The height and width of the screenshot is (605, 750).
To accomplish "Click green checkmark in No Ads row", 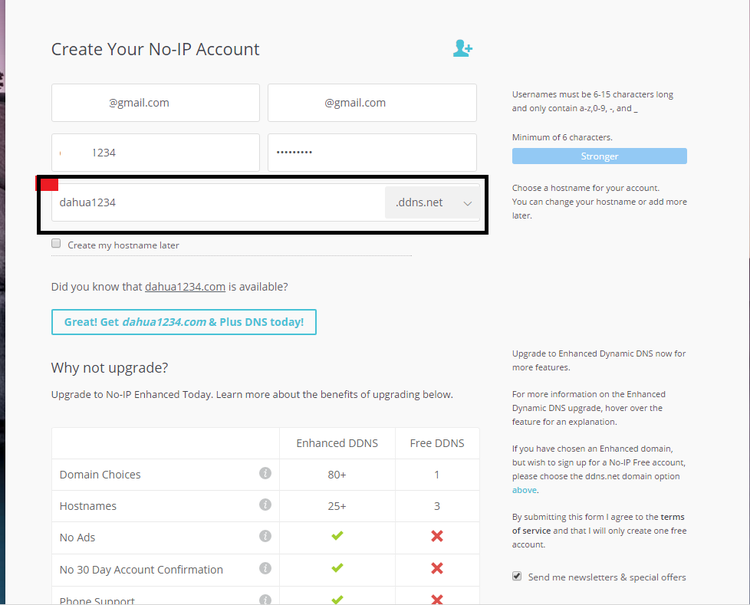I will point(337,537).
